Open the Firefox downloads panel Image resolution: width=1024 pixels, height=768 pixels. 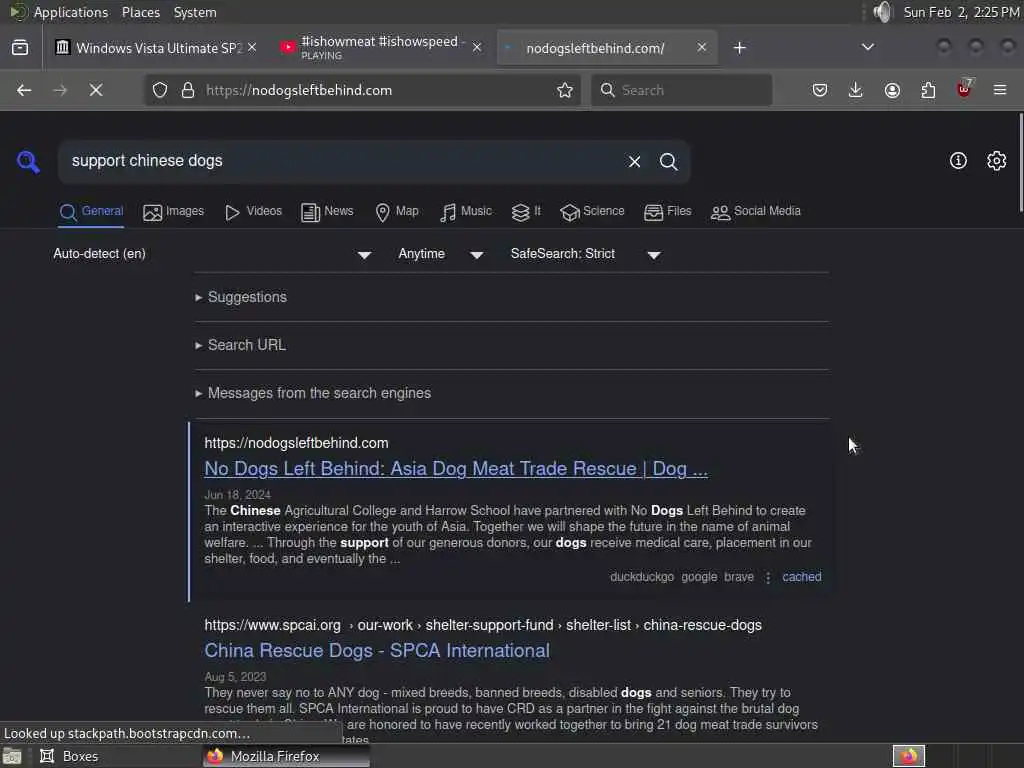tap(856, 90)
